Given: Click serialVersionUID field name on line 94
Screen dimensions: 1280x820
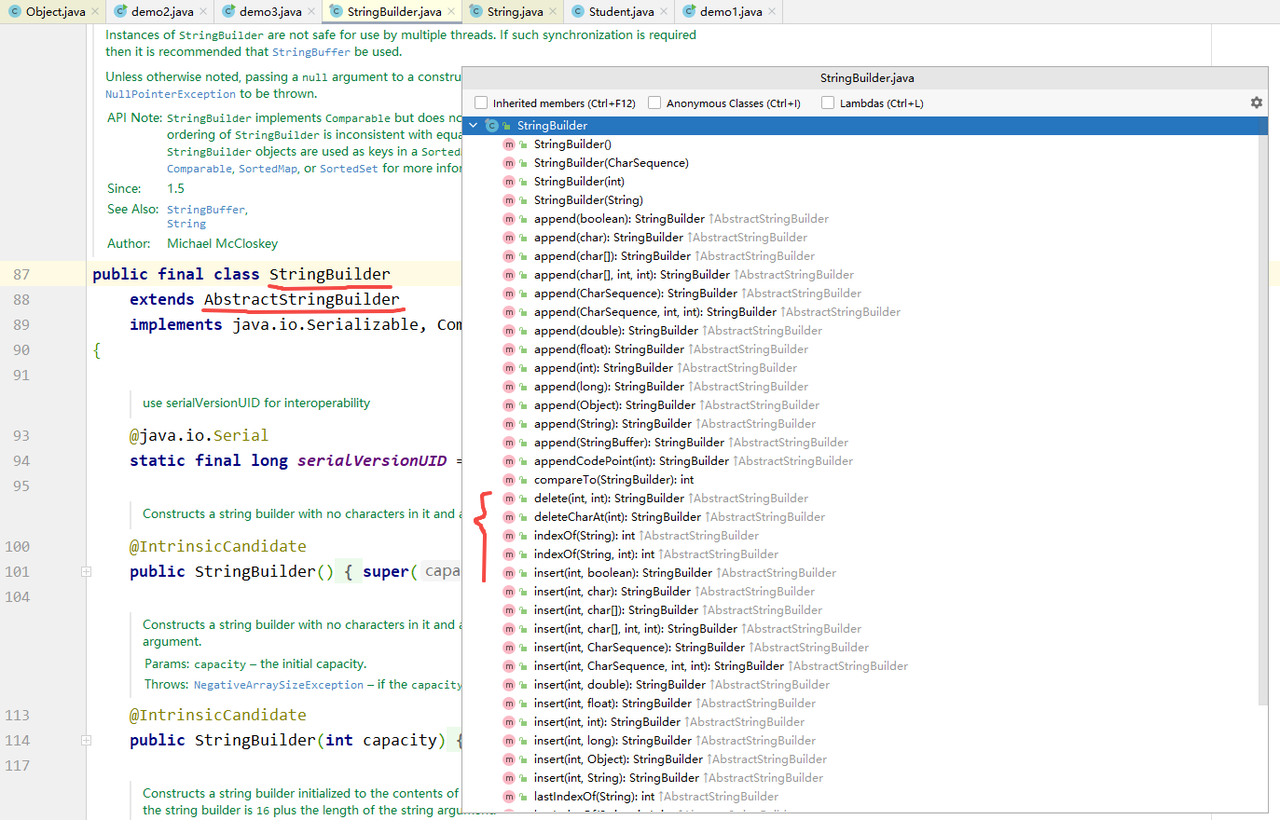Looking at the screenshot, I should click(372, 461).
